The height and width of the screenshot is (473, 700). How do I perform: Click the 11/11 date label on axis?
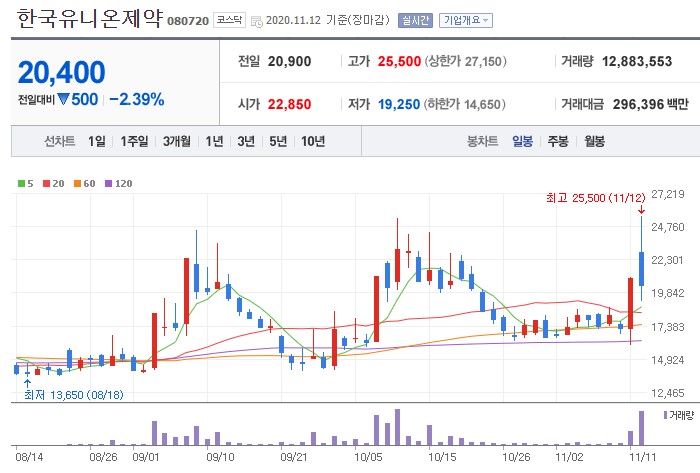point(642,457)
